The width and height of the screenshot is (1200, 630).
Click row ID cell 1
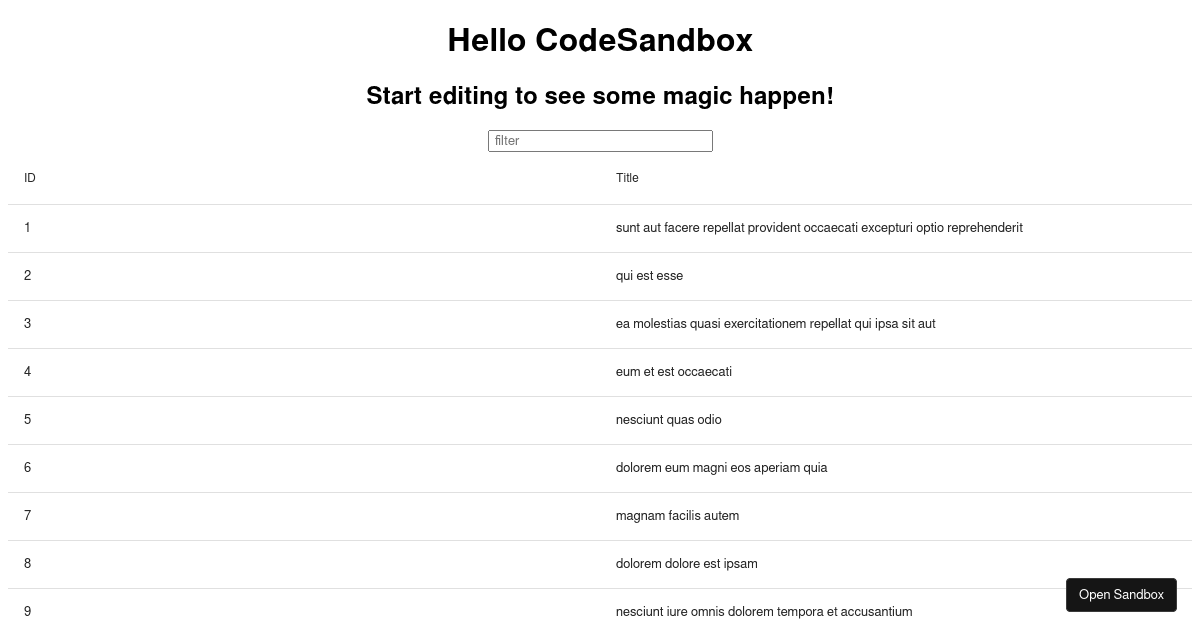coord(304,228)
